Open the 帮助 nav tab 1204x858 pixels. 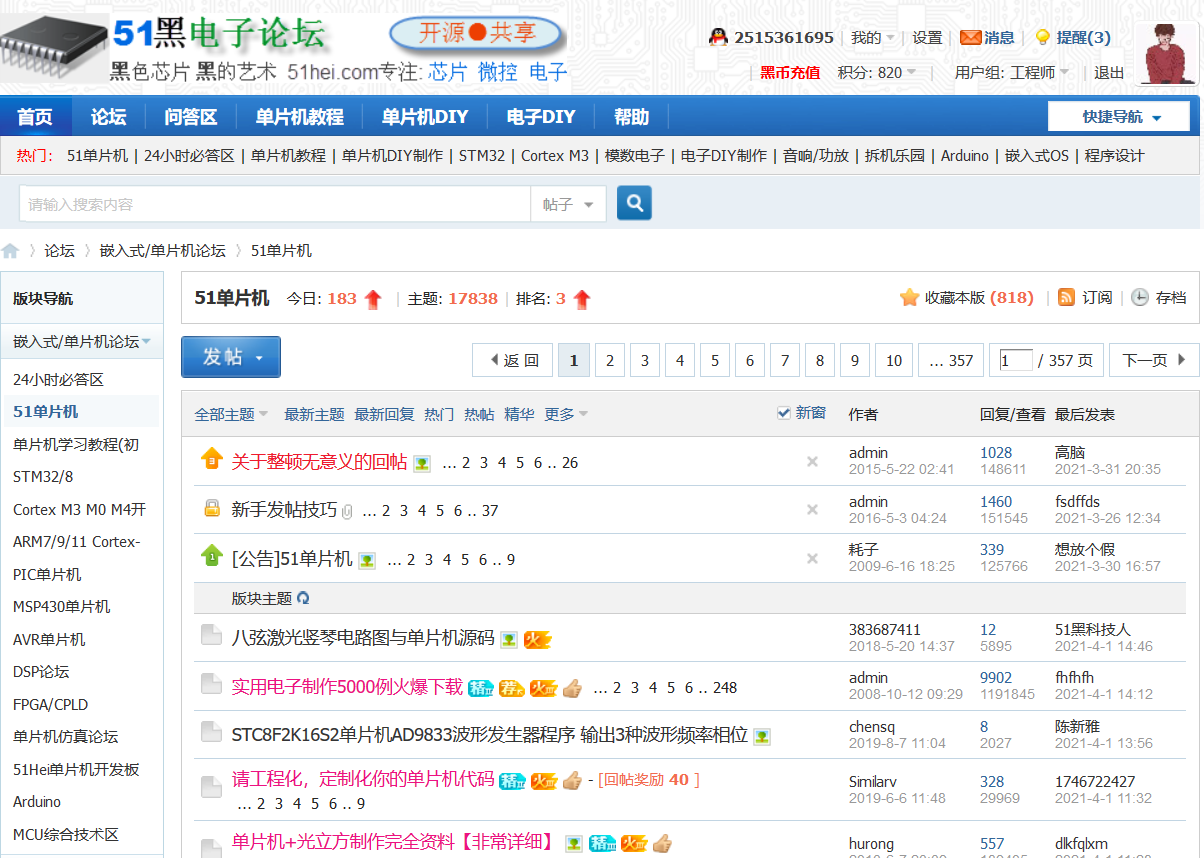coord(631,117)
